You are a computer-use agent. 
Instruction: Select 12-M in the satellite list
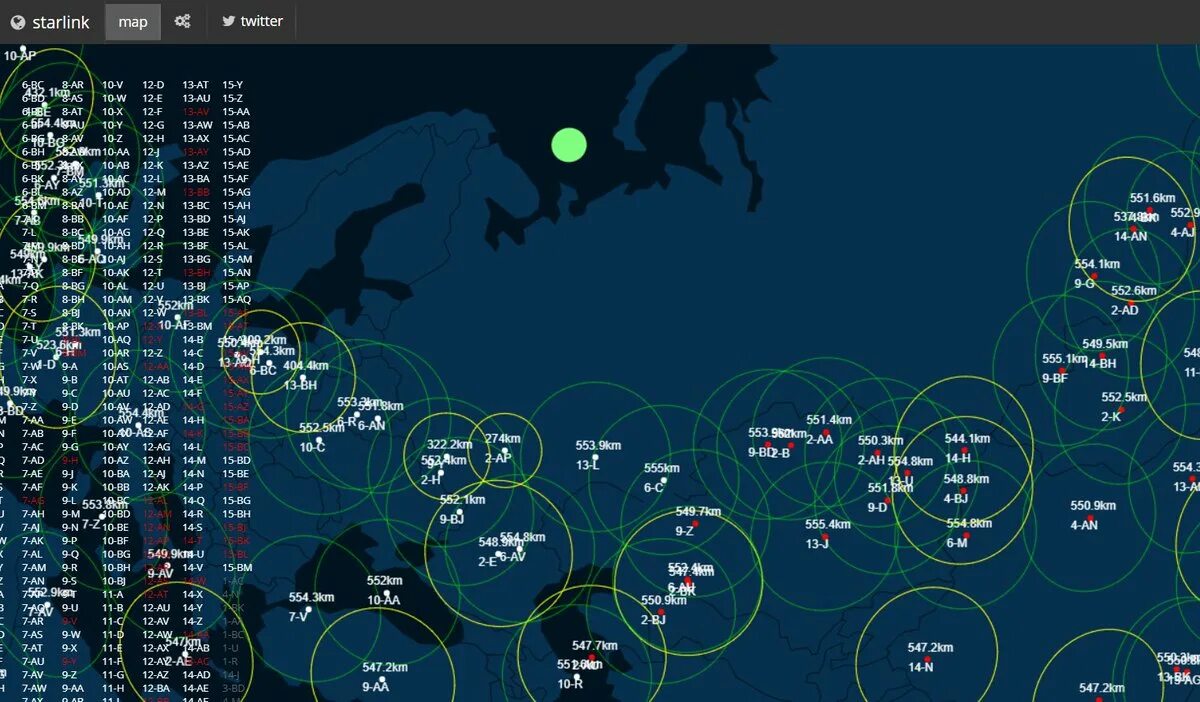(154, 192)
